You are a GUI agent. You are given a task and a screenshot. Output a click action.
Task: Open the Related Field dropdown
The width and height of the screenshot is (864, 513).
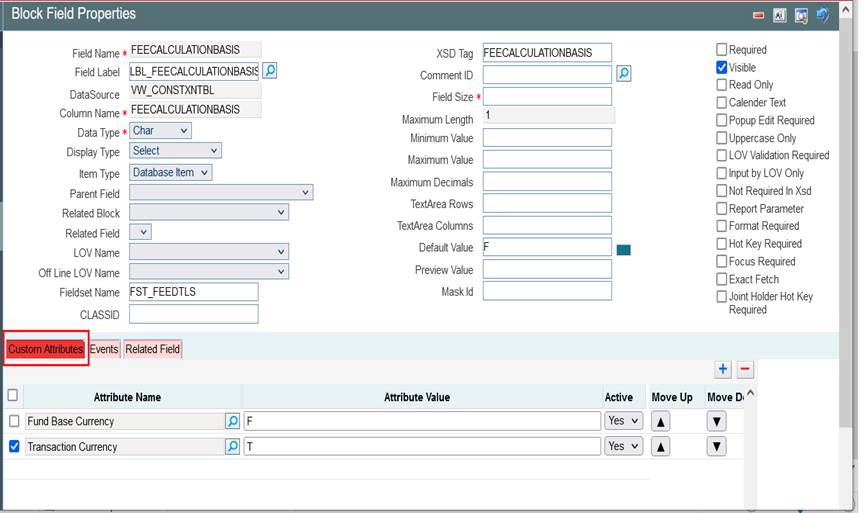click(140, 232)
